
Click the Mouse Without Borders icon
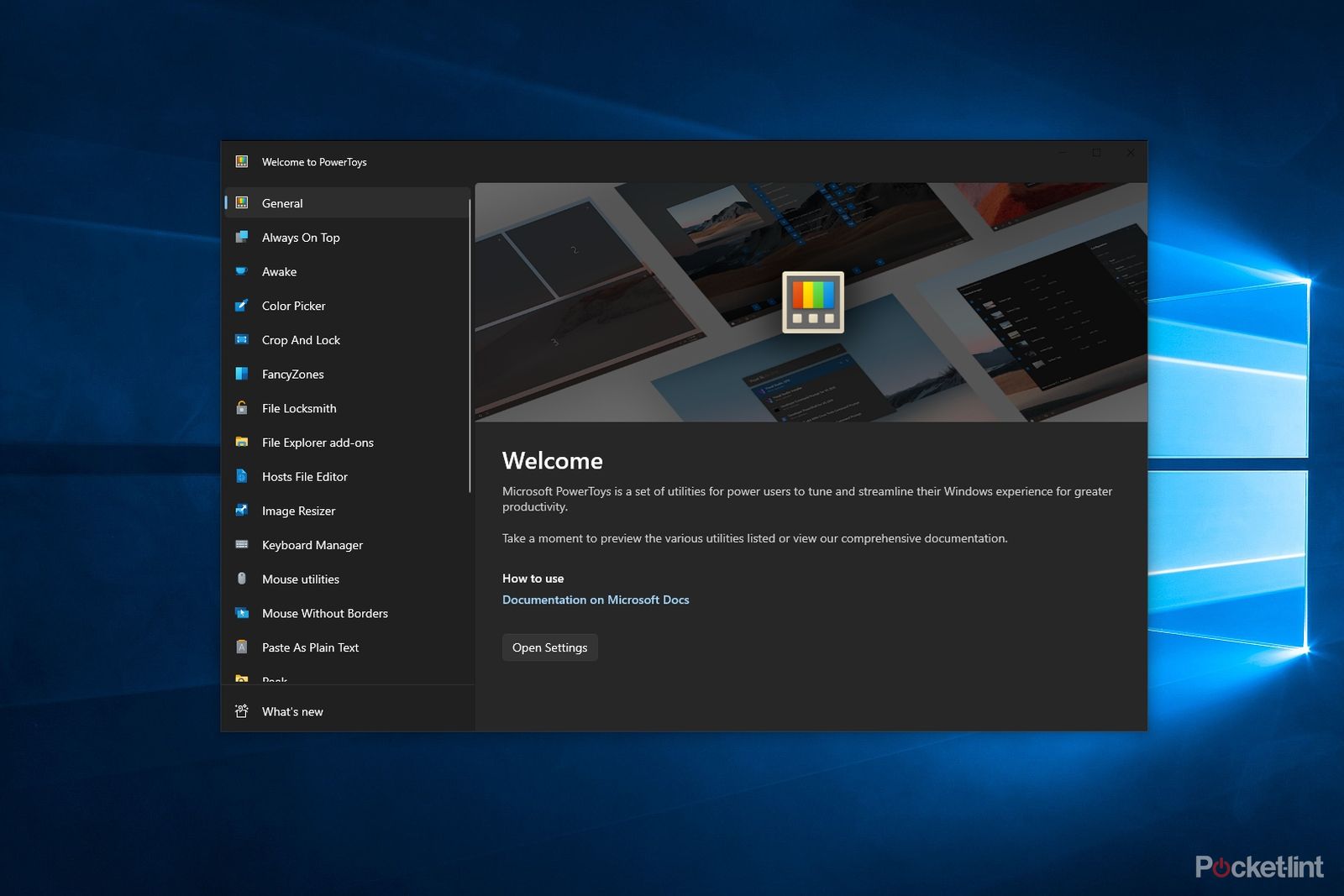[242, 613]
